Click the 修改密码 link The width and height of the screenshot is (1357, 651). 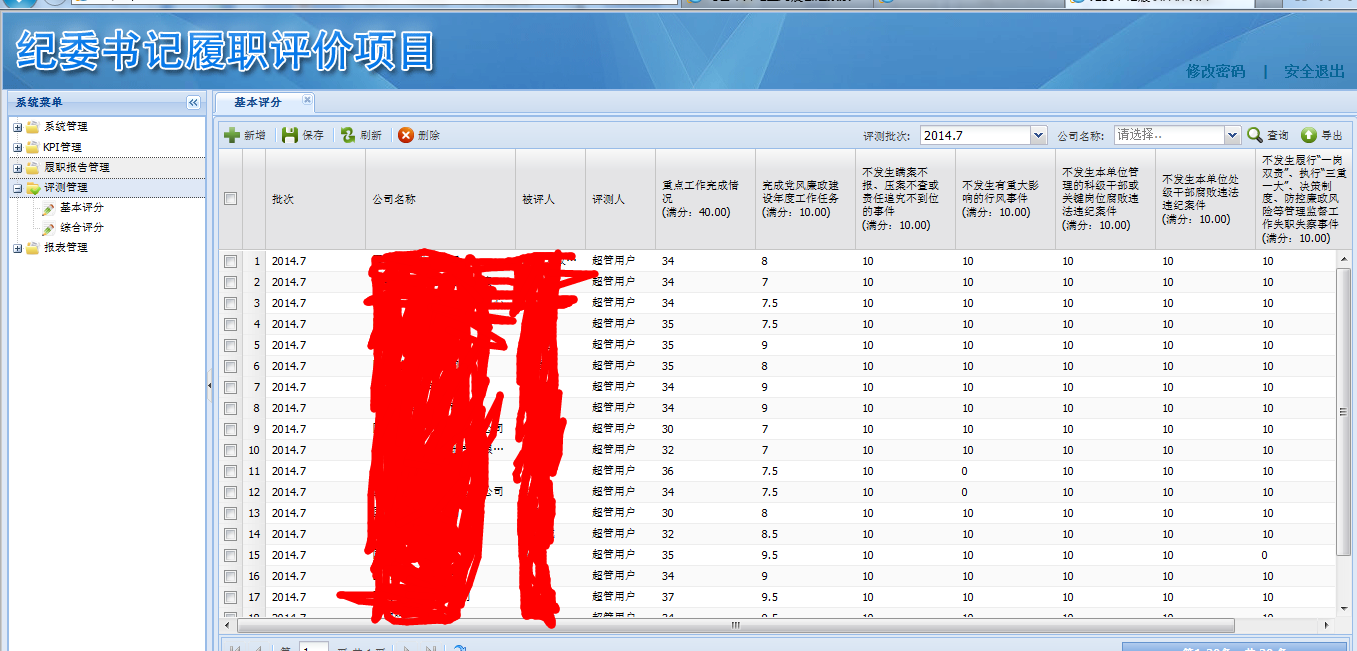click(1215, 72)
